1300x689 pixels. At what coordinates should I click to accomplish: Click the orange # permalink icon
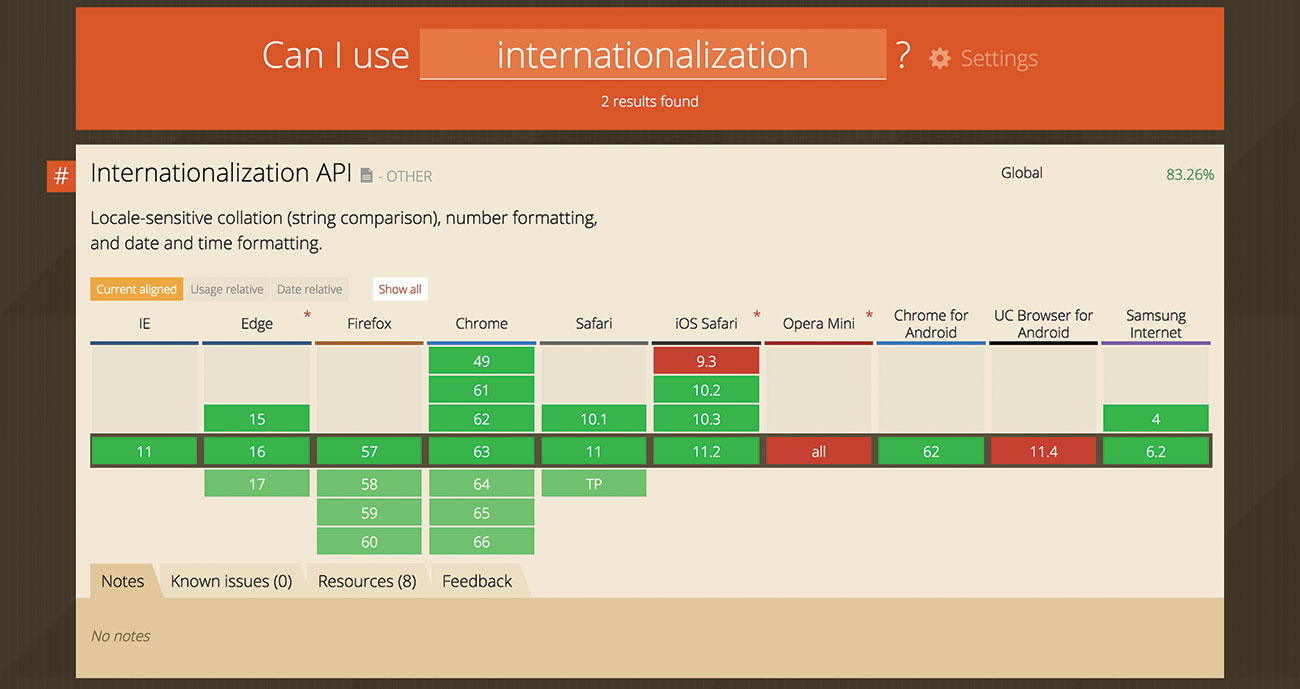60,176
